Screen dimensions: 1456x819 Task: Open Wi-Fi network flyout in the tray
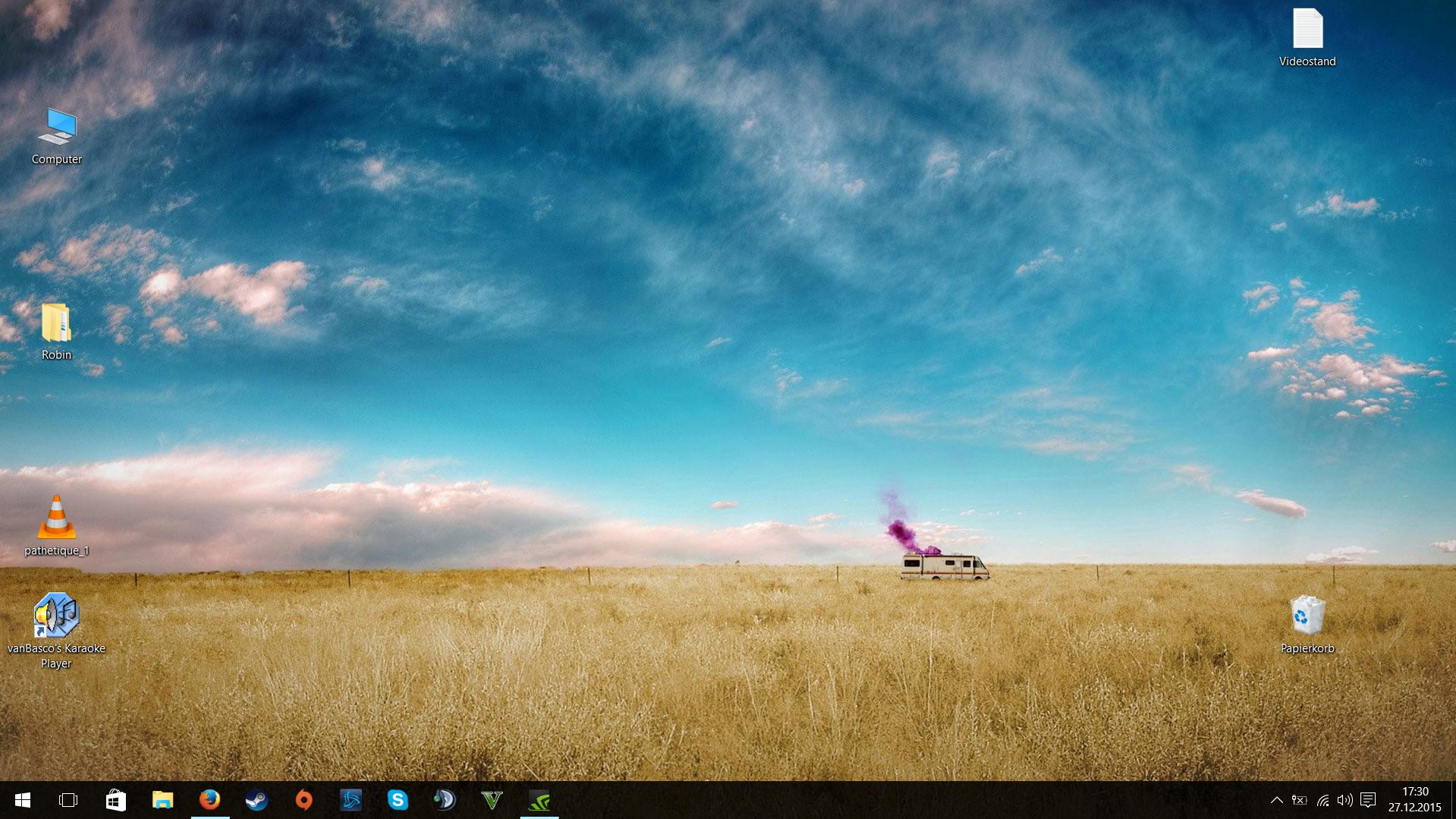point(1322,800)
